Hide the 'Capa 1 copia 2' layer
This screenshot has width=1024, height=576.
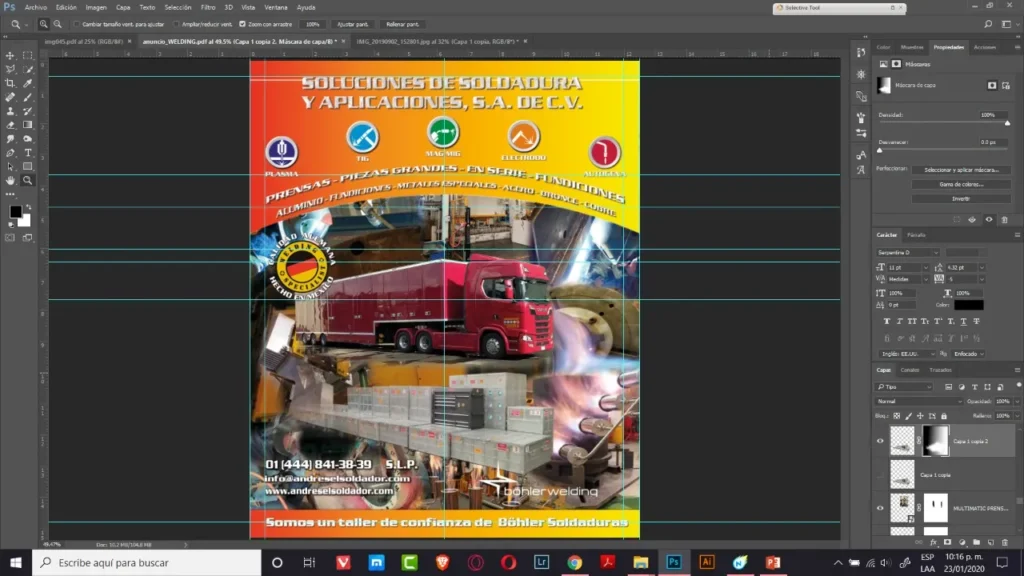pos(880,441)
